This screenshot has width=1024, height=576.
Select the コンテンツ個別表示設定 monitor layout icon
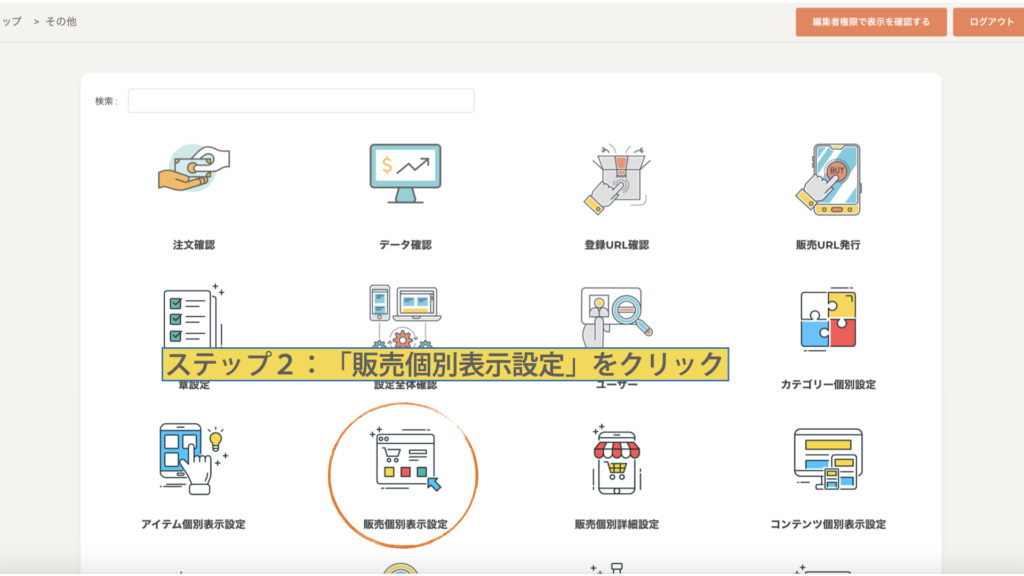point(828,460)
